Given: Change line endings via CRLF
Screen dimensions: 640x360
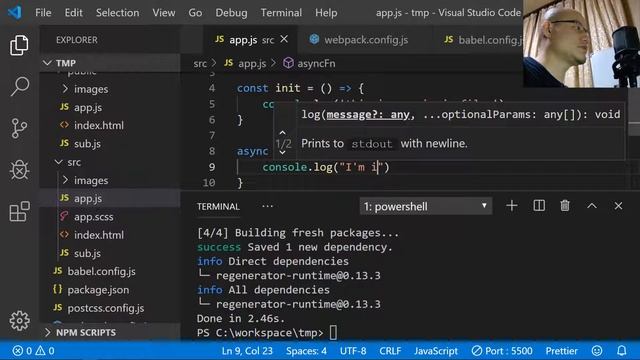Looking at the screenshot, I should coord(390,351).
